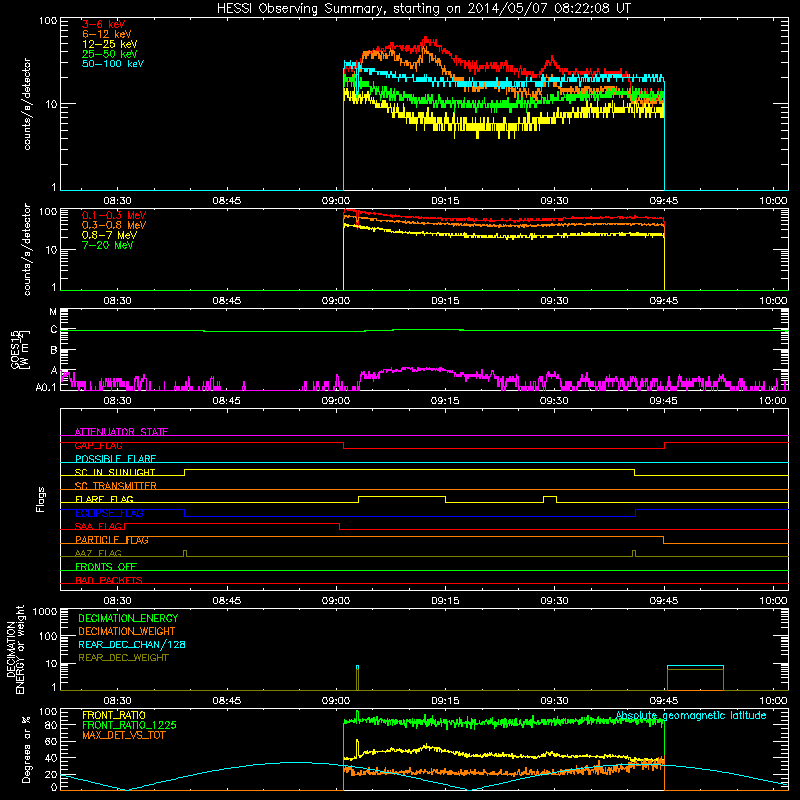Image resolution: width=800 pixels, height=800 pixels.
Task: Select the DECIMATION_ENERGY legend label
Action: (x=128, y=618)
